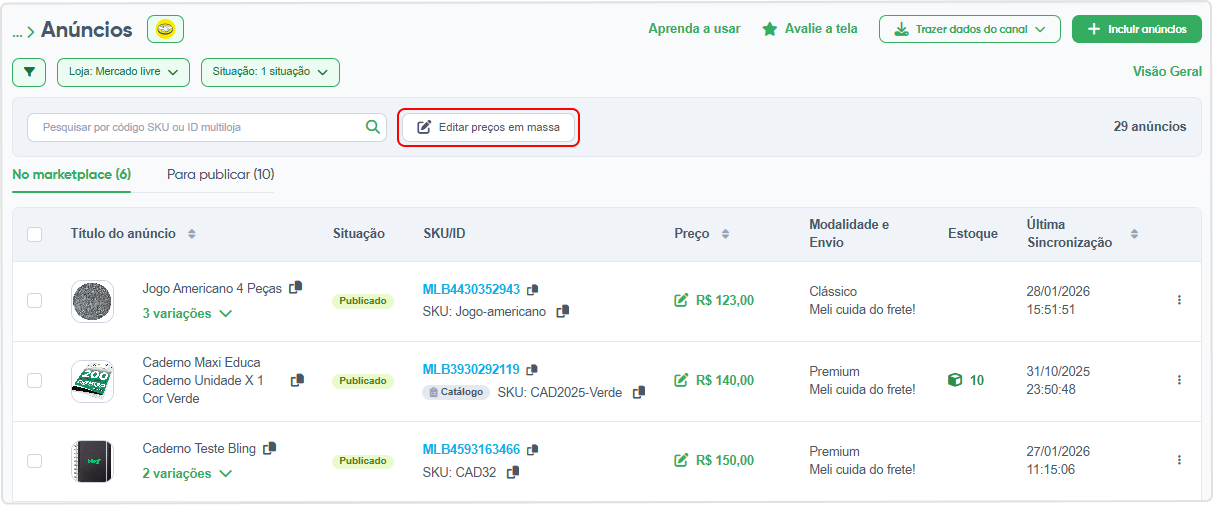The width and height of the screenshot is (1213, 505).
Task: Select all listings with the header checkbox
Action: pyautogui.click(x=35, y=234)
